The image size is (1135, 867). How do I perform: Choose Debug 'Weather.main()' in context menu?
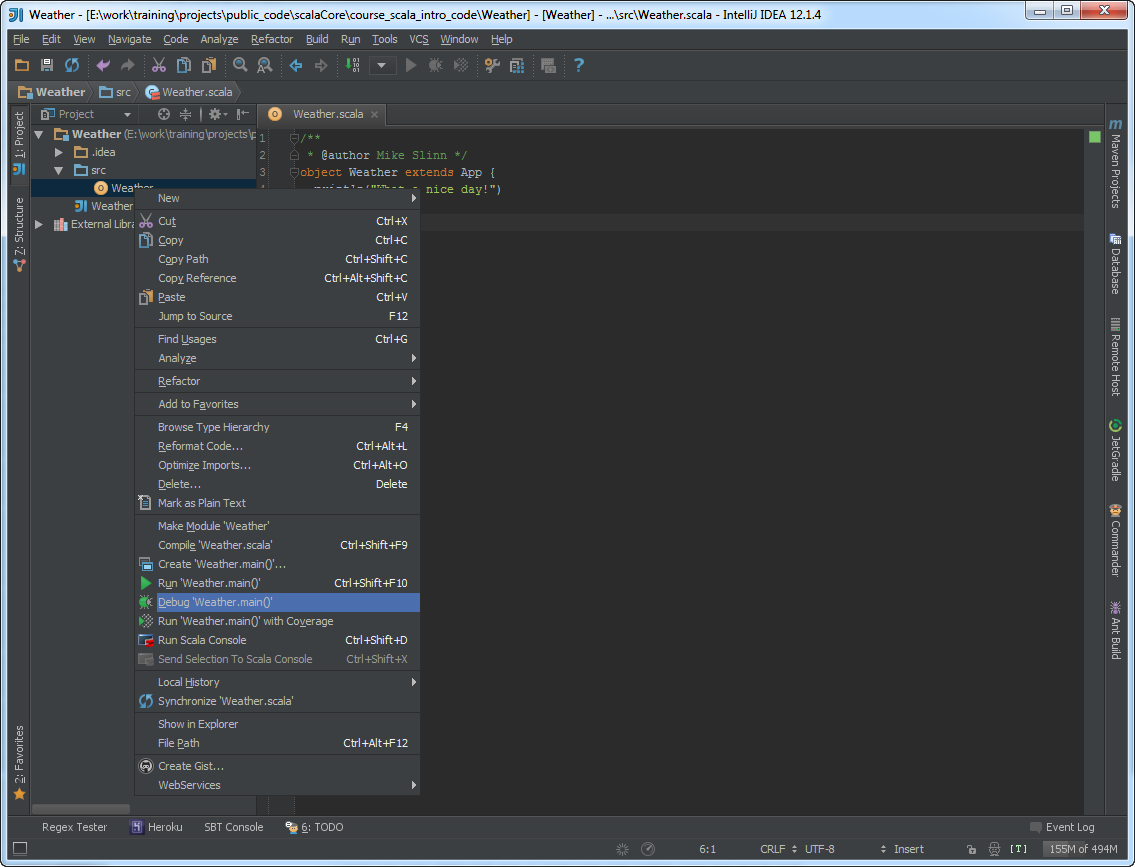pyautogui.click(x=277, y=602)
